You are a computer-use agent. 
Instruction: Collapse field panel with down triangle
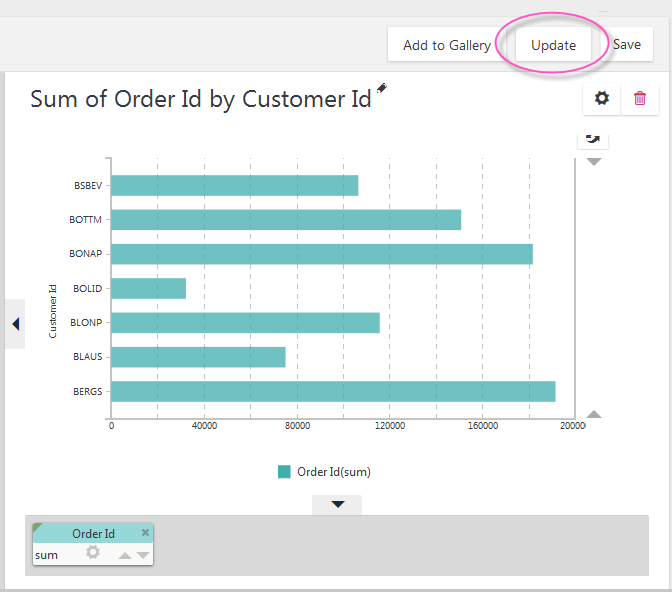[x=337, y=504]
